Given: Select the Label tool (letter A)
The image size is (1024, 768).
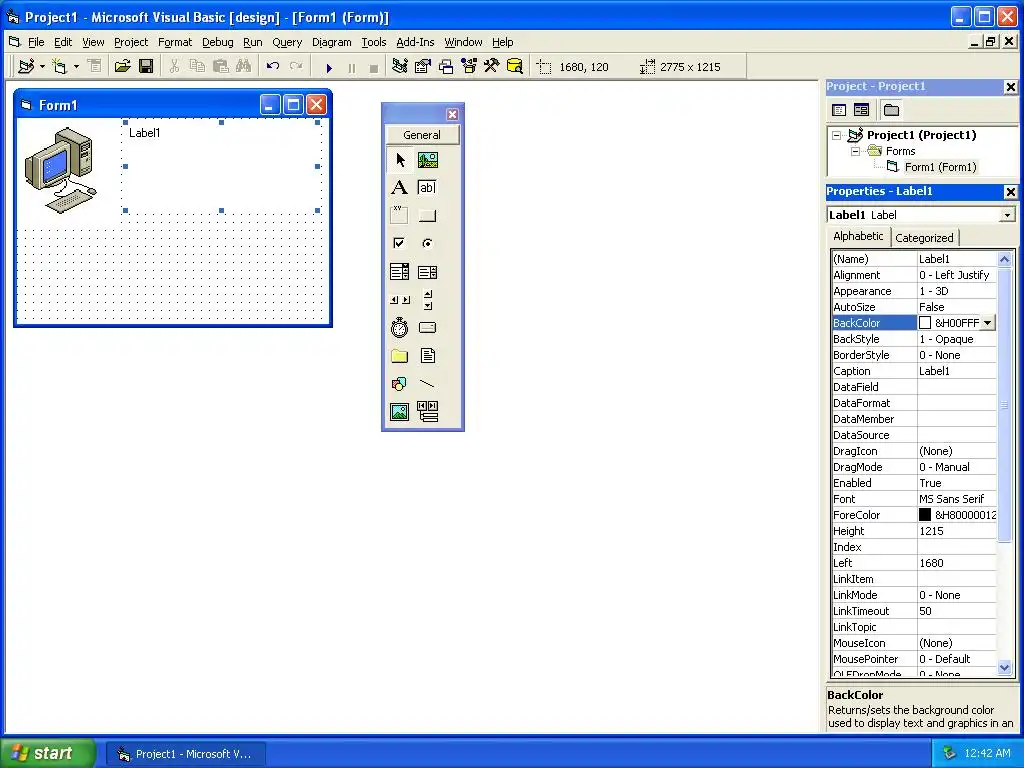Looking at the screenshot, I should tap(400, 188).
